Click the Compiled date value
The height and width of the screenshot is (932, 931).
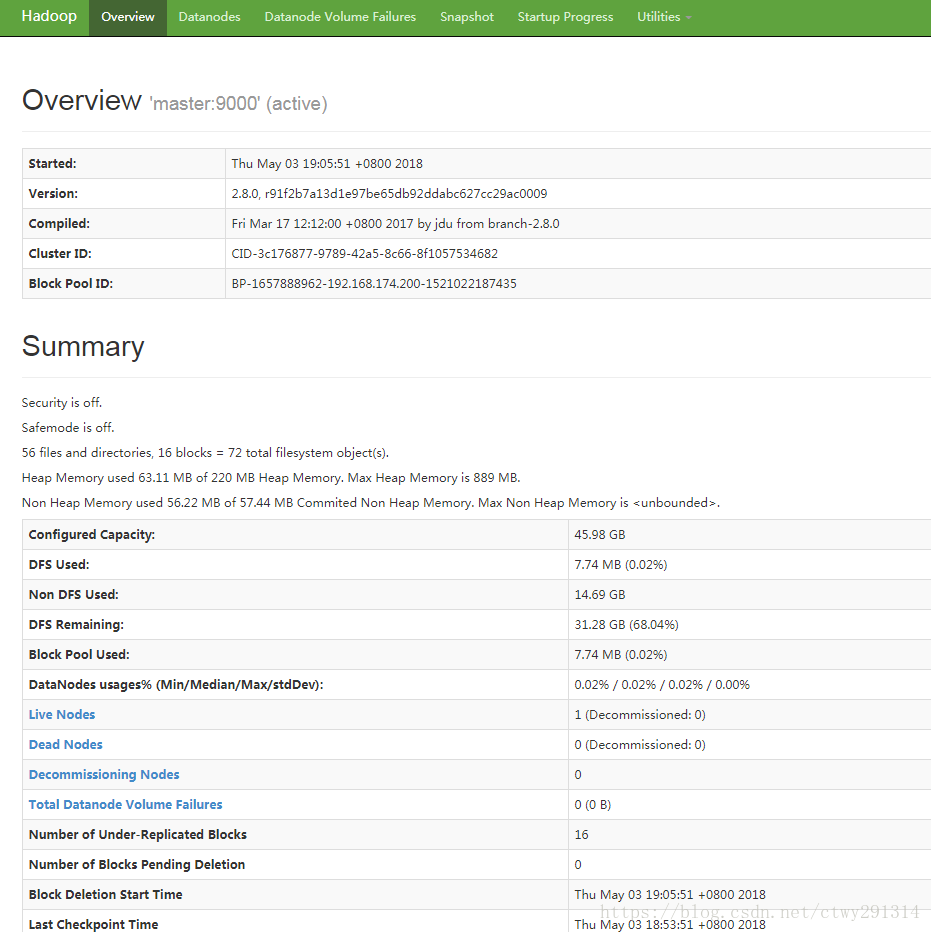(395, 223)
